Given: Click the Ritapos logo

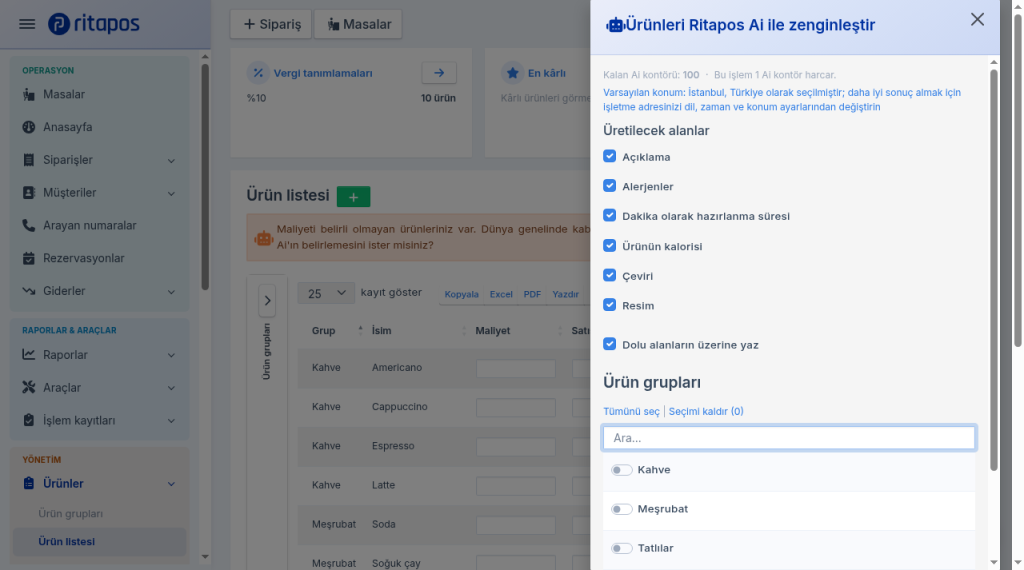Looking at the screenshot, I should pos(94,24).
